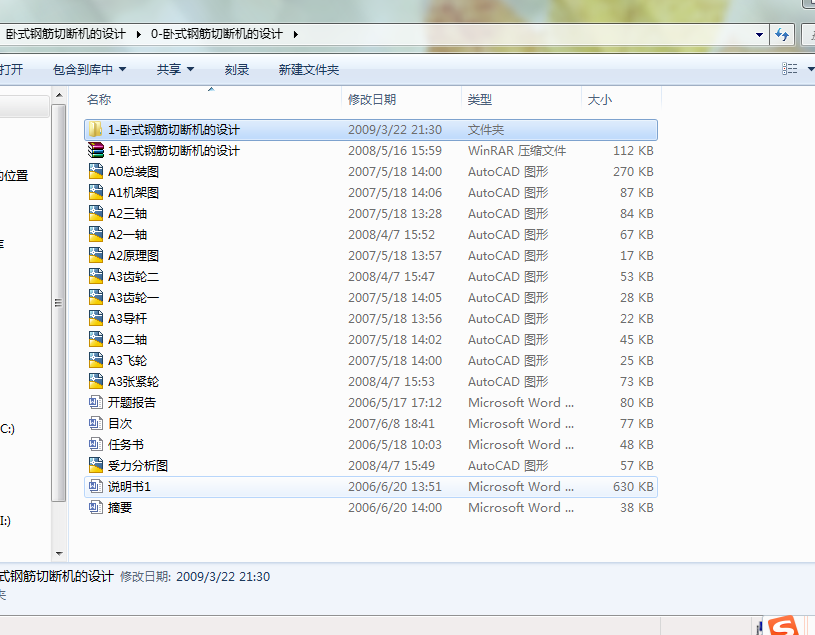
Task: Open the address bar history dropdown arrow
Action: (759, 32)
